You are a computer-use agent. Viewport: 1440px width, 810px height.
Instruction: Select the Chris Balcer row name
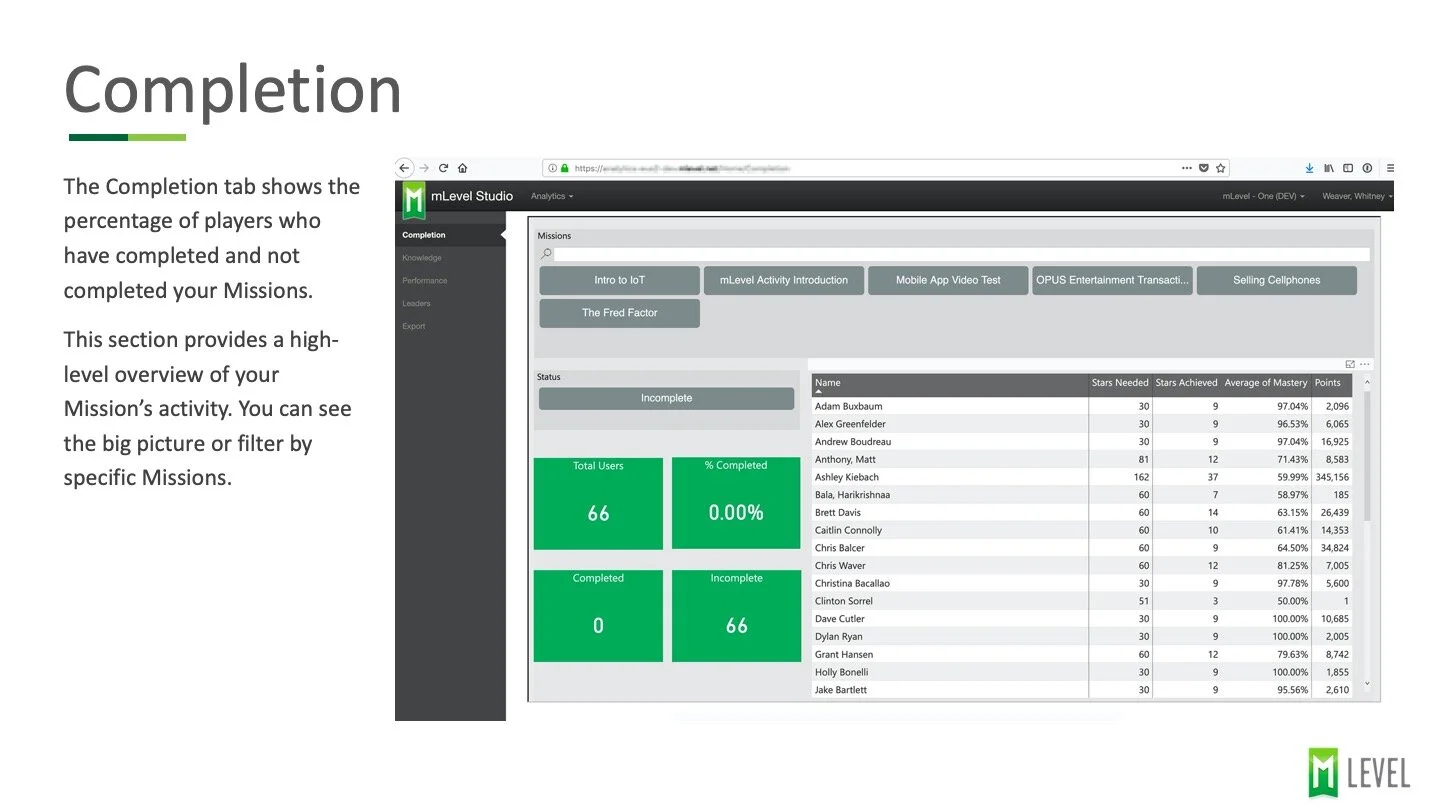[x=840, y=548]
